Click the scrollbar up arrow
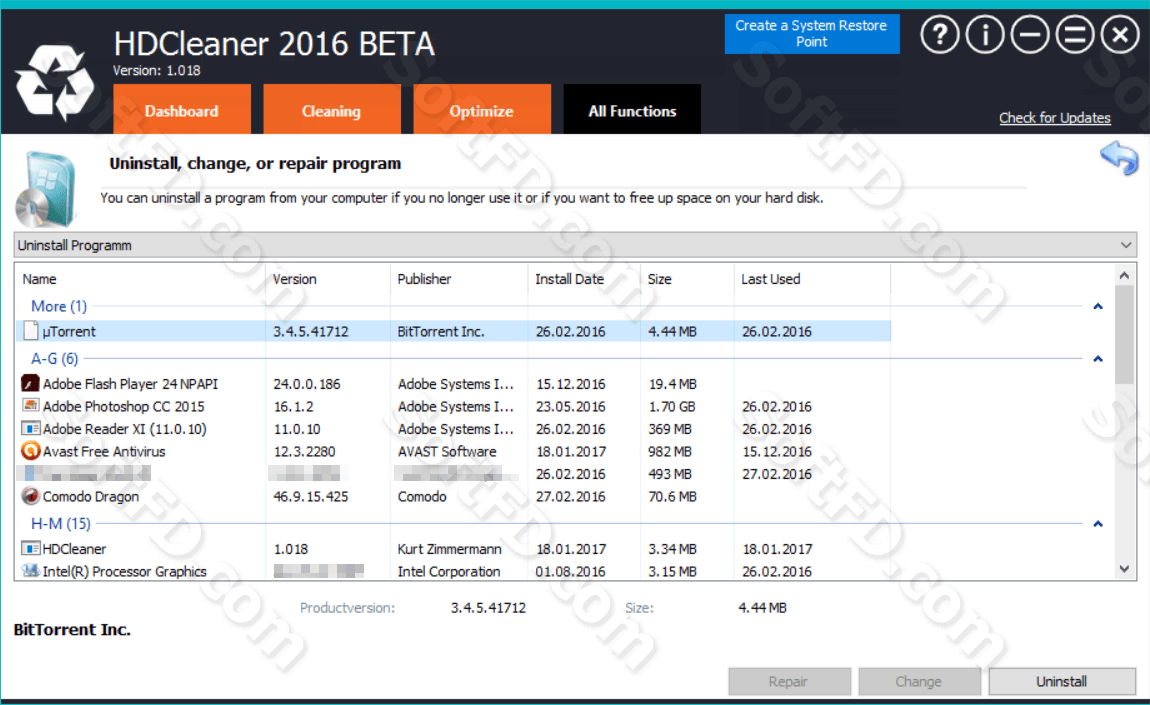Screen dimensions: 1150x705 pos(1124,276)
